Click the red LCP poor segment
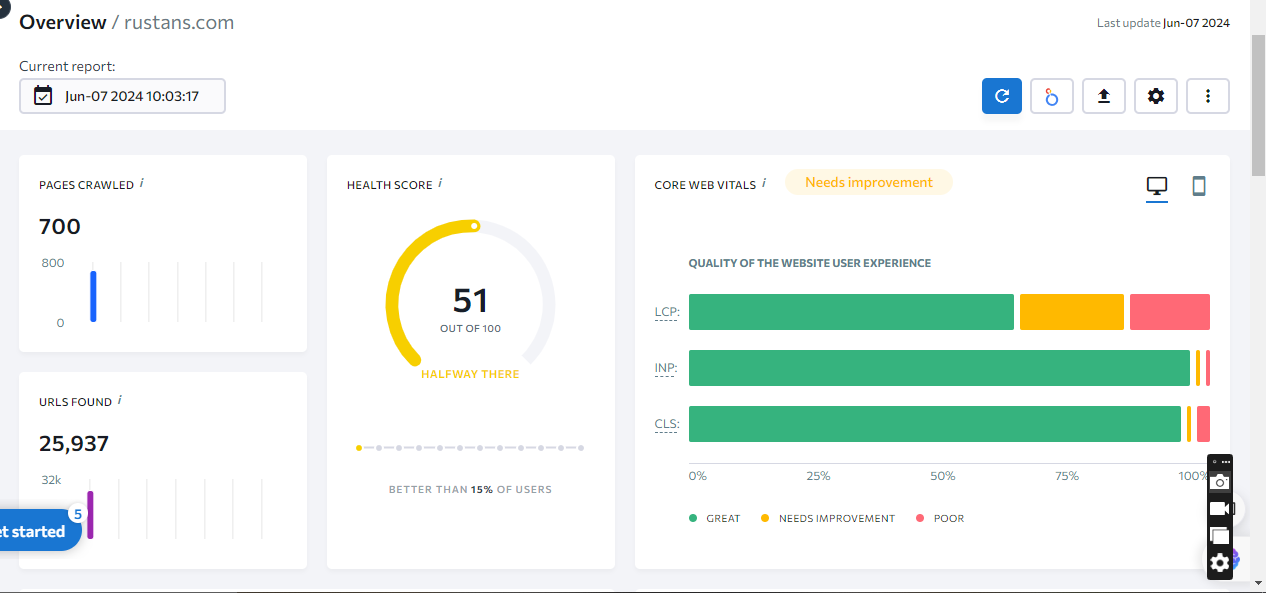 [1170, 312]
